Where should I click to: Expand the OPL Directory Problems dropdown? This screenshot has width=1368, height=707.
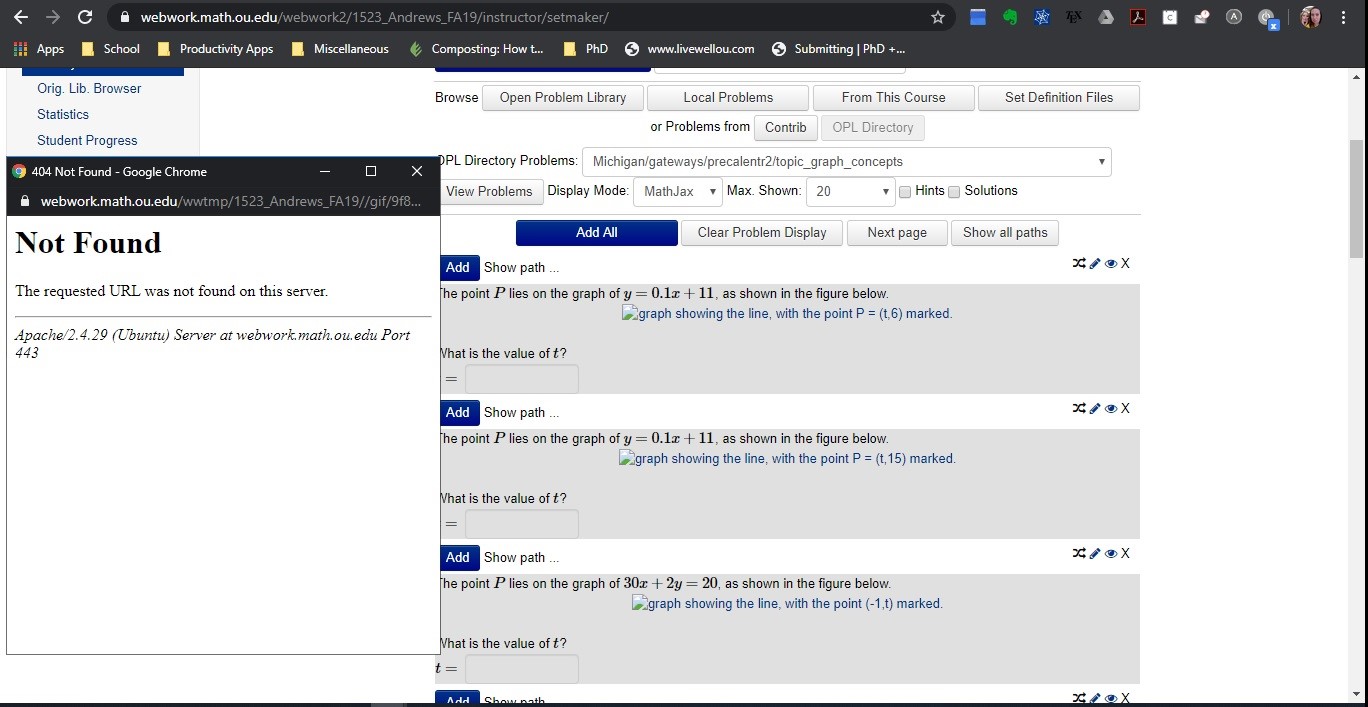(847, 162)
